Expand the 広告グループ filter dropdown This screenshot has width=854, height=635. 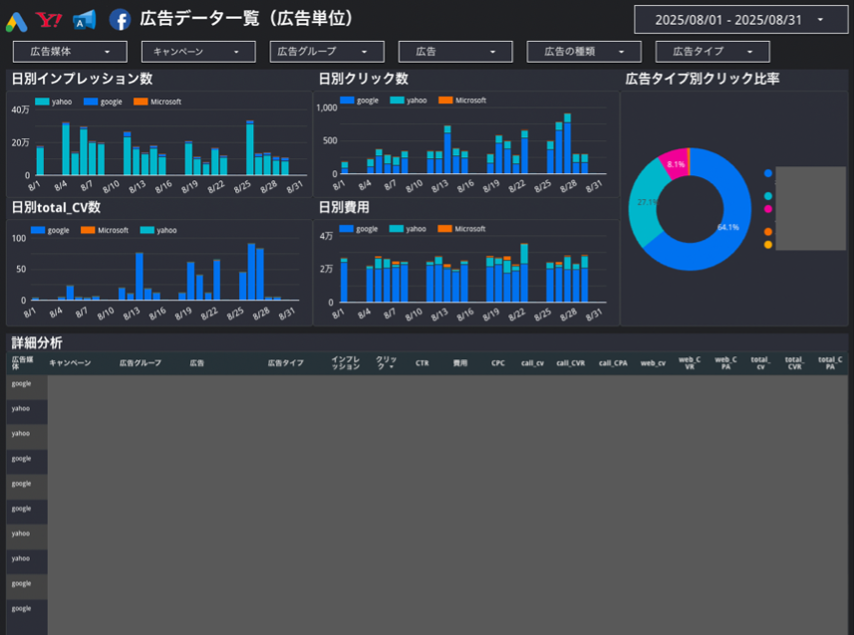326,51
